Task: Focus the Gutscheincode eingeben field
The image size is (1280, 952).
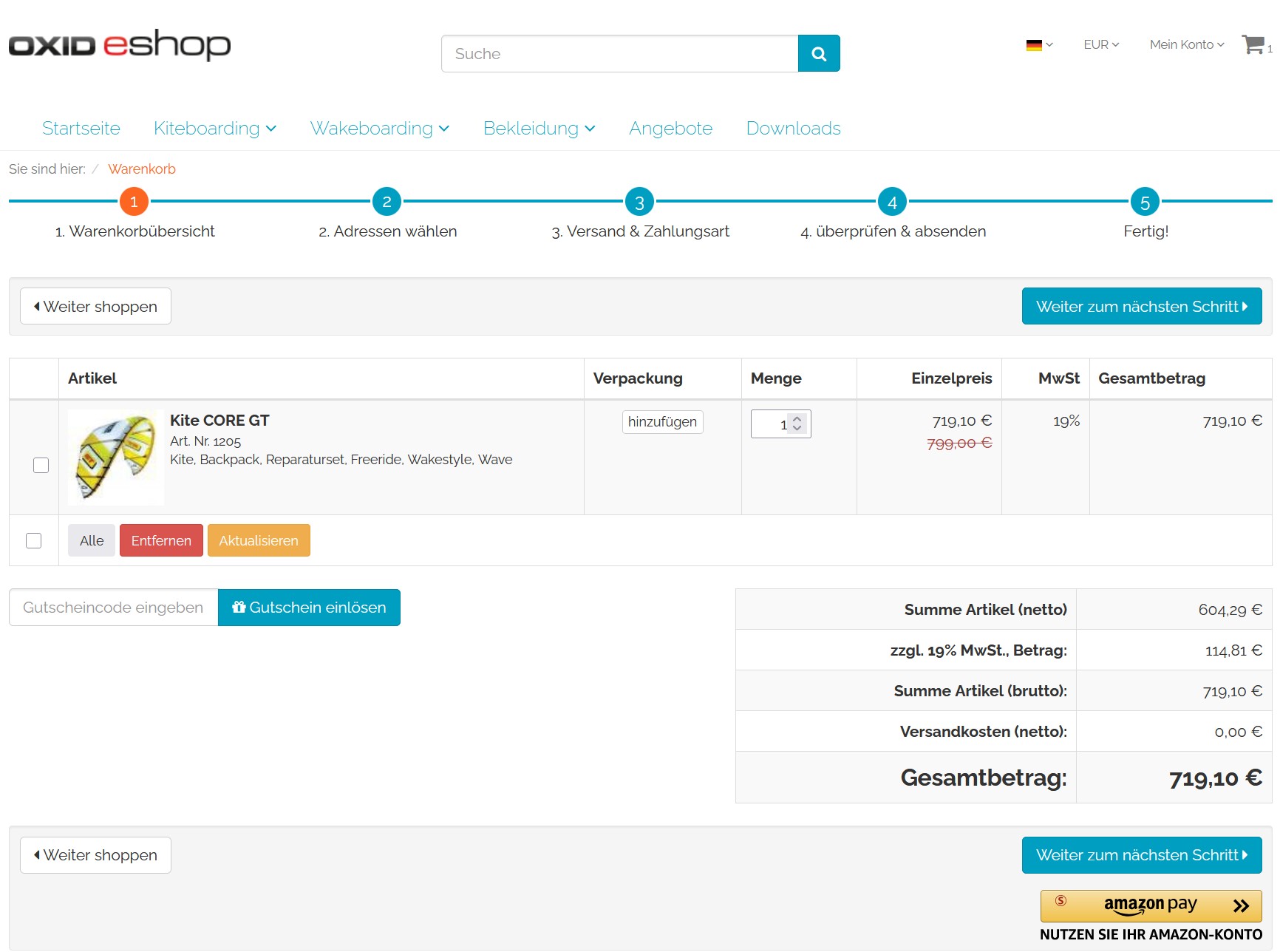Action: (114, 608)
